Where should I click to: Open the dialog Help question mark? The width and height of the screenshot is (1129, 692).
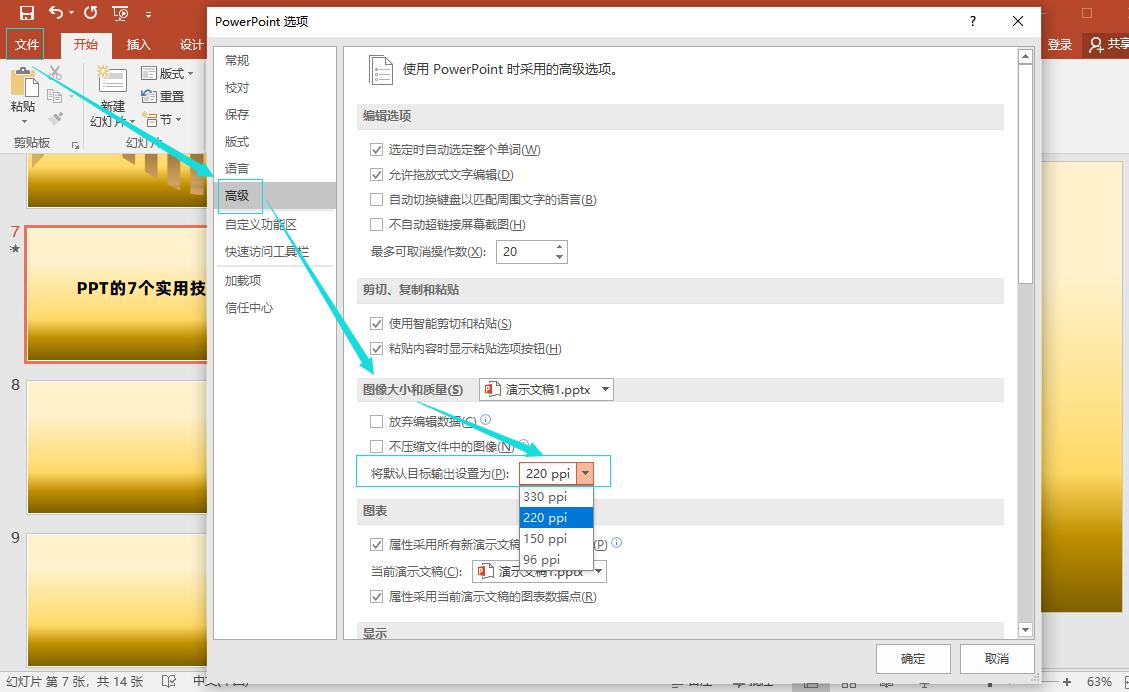973,21
